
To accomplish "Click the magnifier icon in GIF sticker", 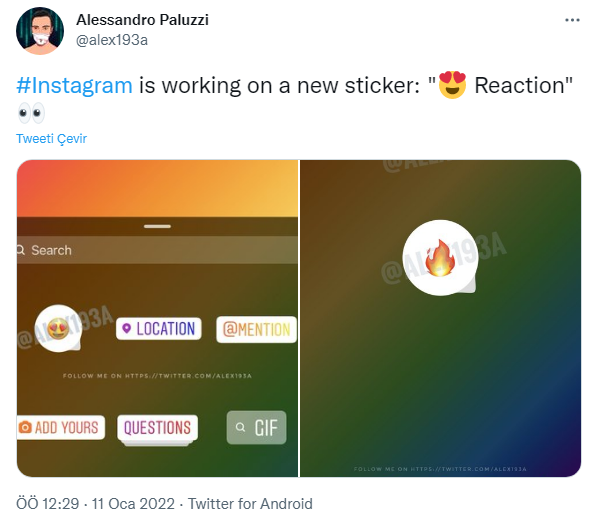I will click(240, 427).
